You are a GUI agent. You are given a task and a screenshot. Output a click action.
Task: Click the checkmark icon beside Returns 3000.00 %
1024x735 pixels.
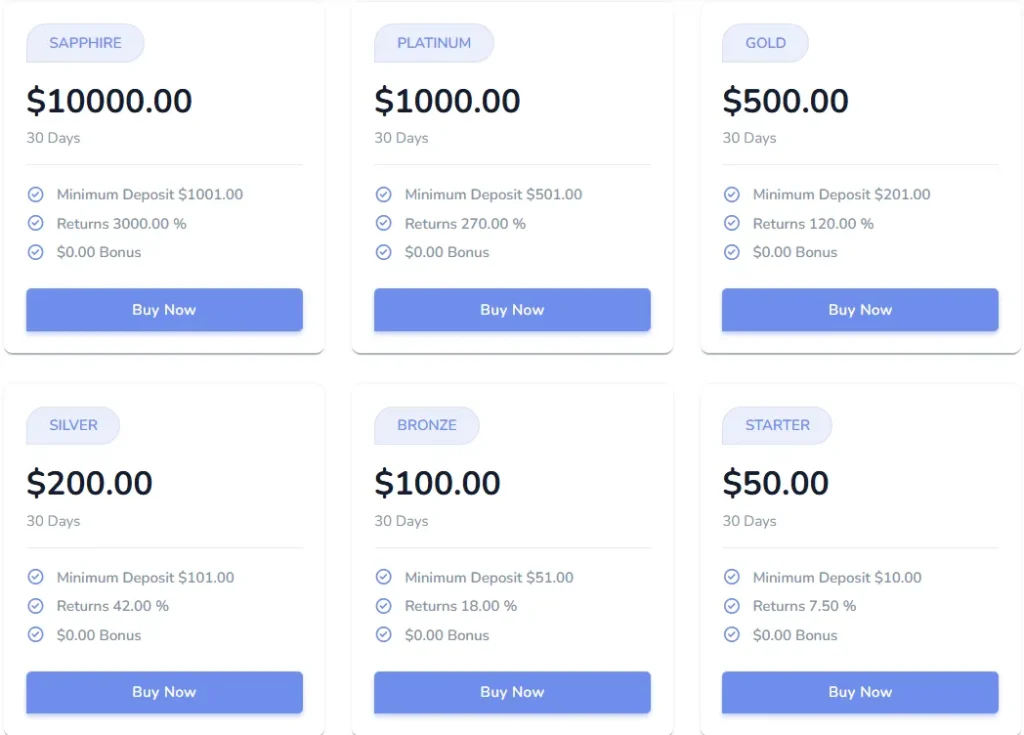point(35,223)
